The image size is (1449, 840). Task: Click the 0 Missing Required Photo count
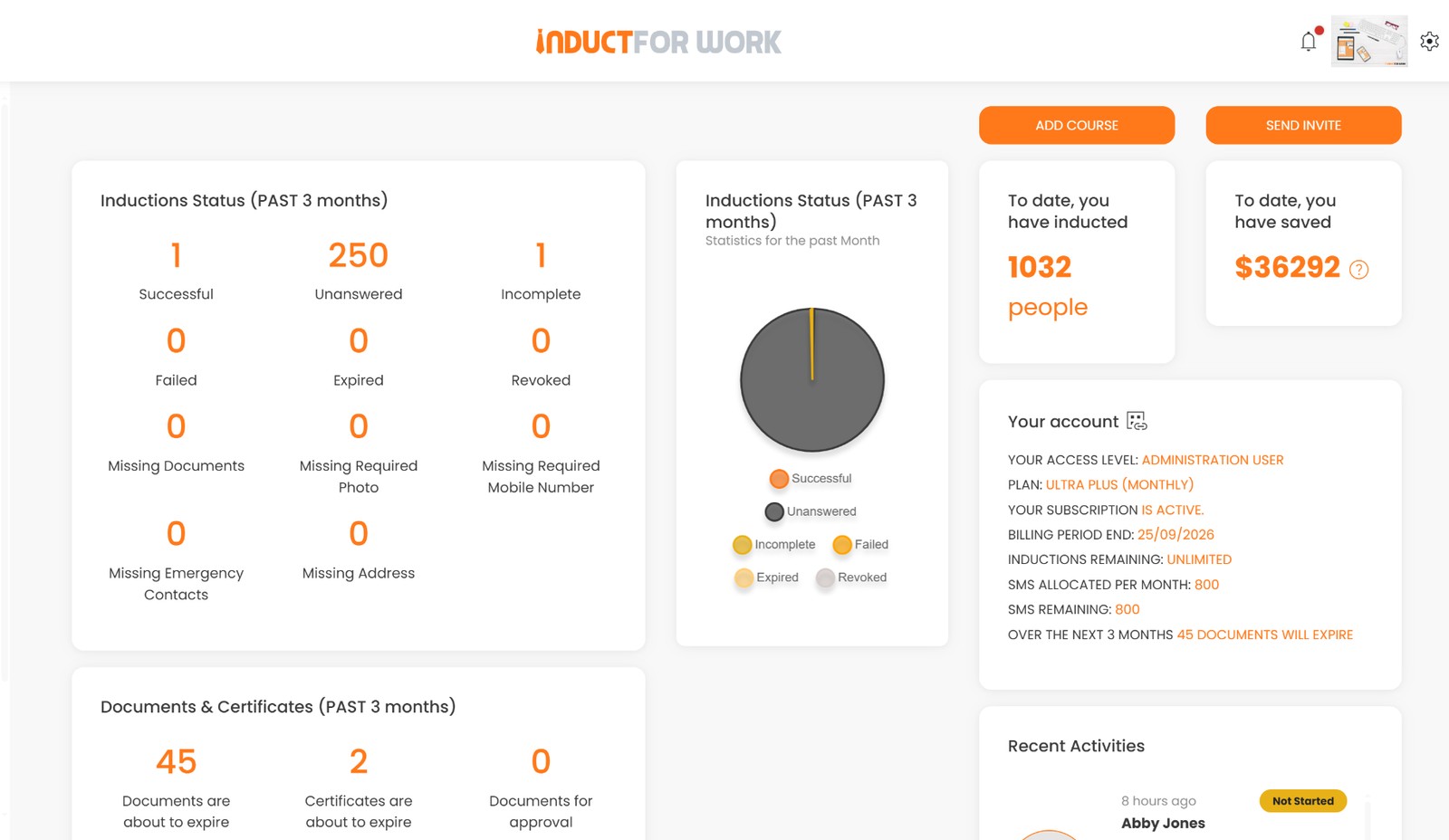[359, 426]
